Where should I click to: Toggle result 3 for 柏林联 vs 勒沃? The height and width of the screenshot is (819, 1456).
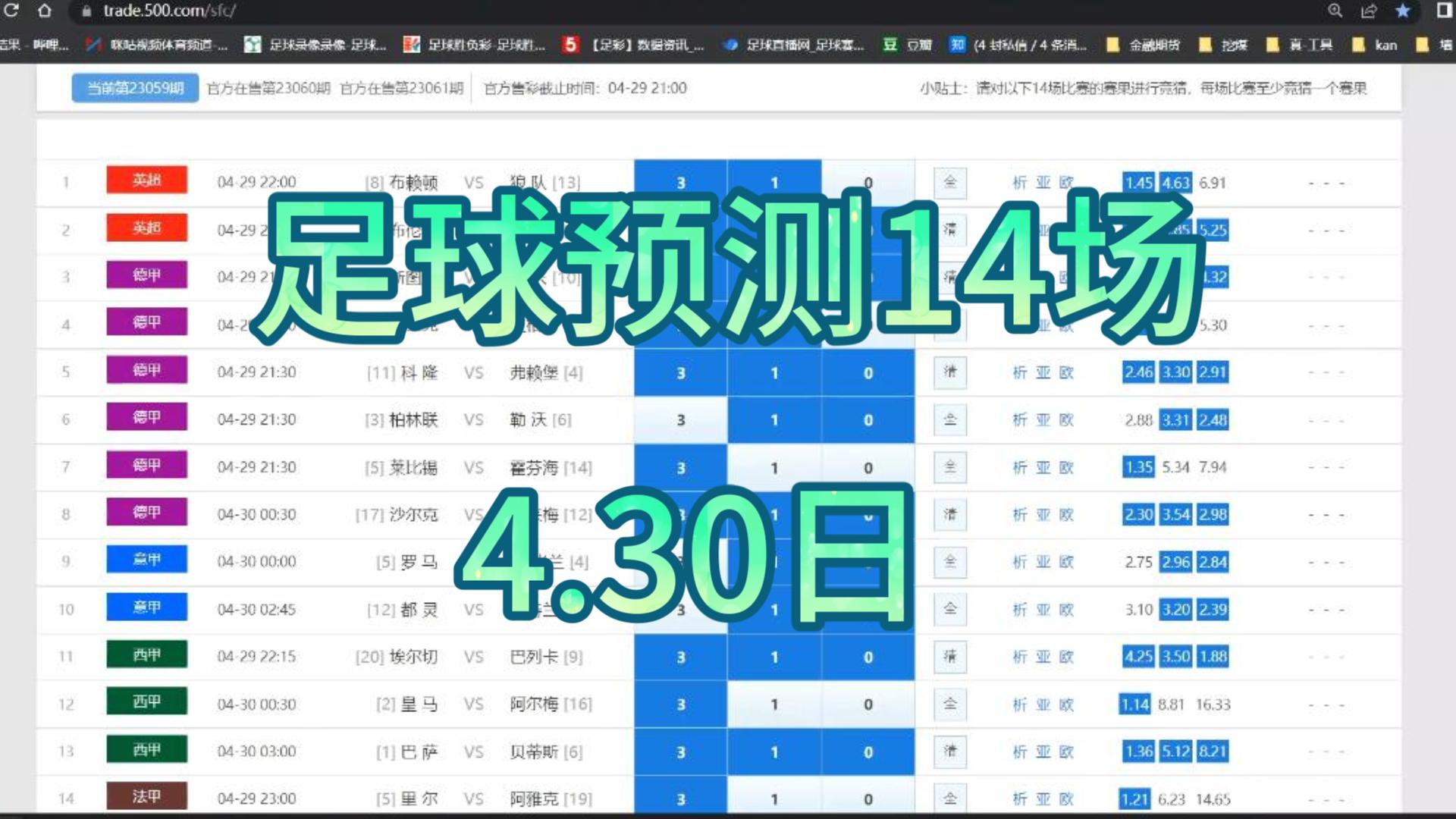tap(680, 420)
